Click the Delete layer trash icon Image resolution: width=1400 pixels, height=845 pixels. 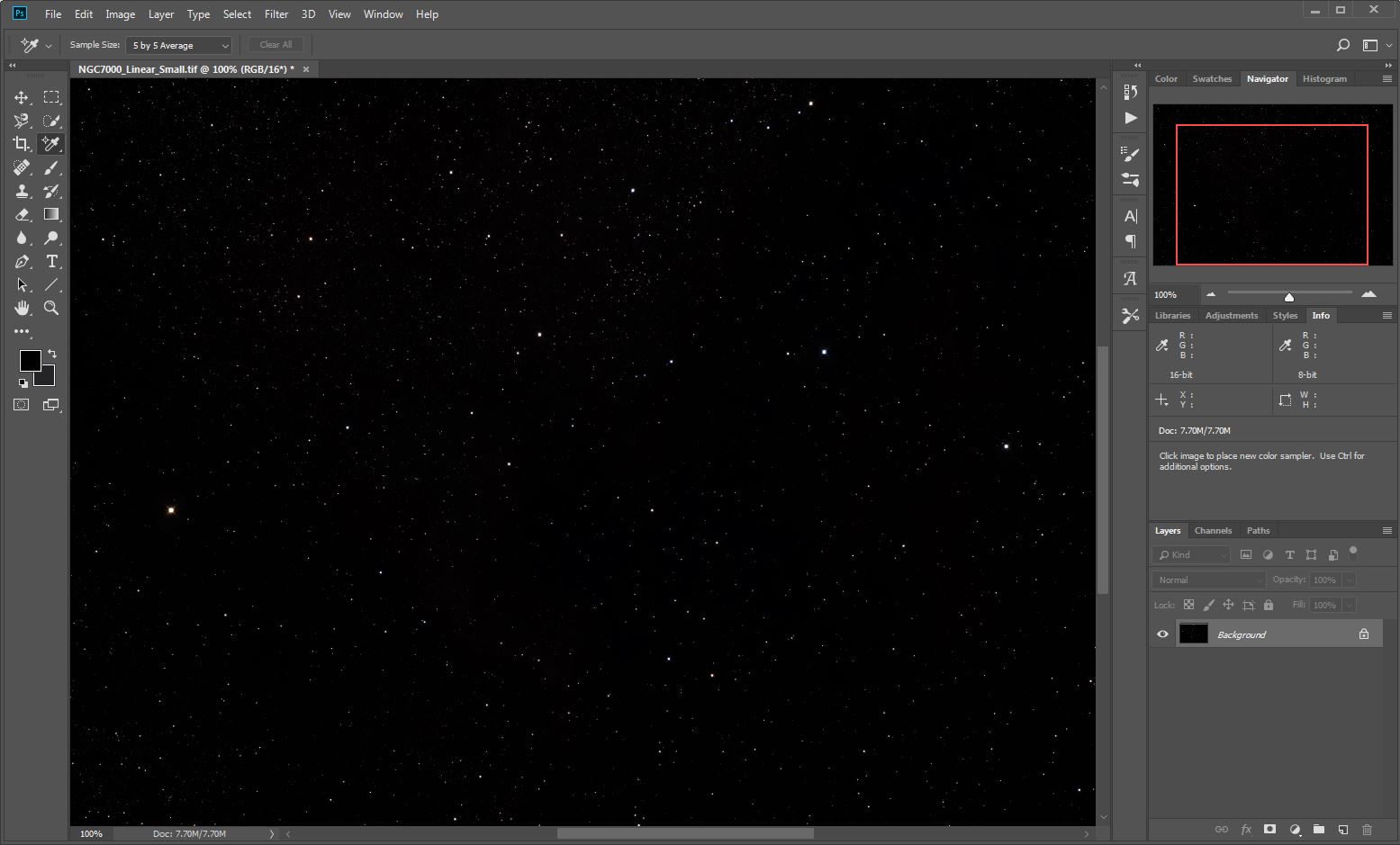(x=1367, y=829)
